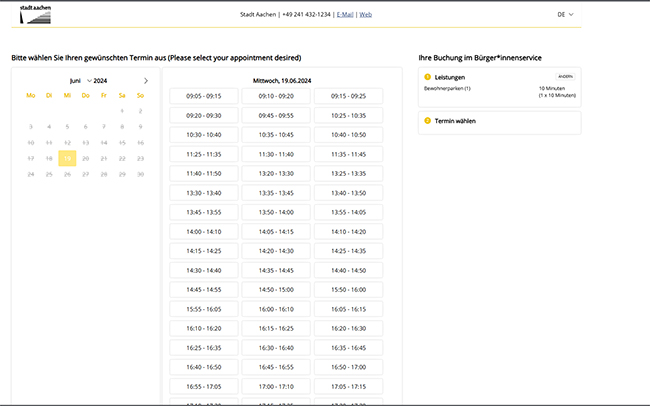Viewport: 650px width, 406px height.
Task: Choose the 09:45 - 09:55 appointment slot
Action: [276, 115]
